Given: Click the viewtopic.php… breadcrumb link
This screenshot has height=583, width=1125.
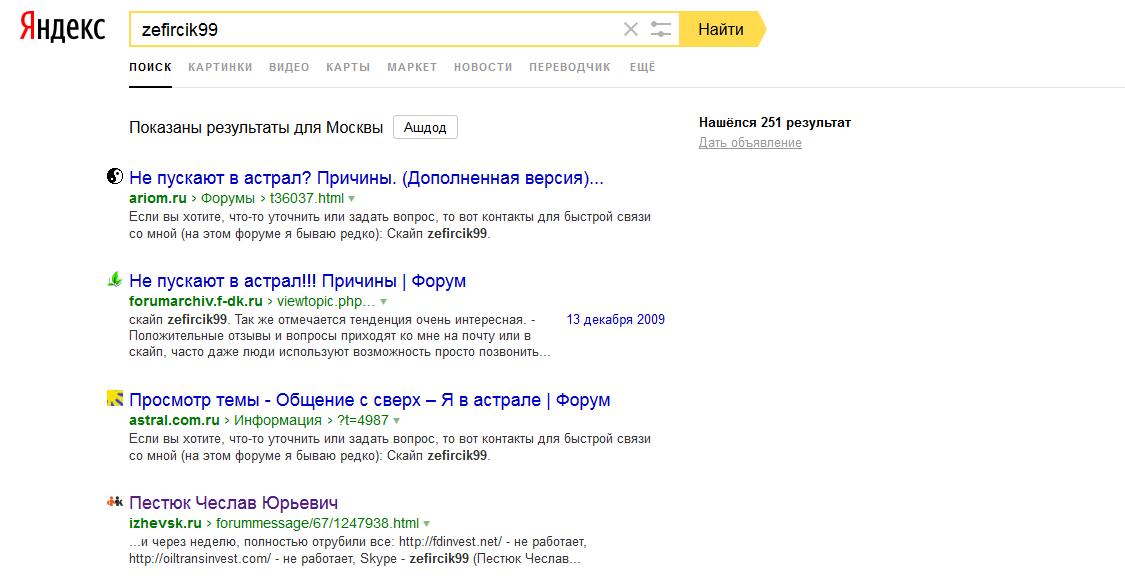Looking at the screenshot, I should coord(326,301).
